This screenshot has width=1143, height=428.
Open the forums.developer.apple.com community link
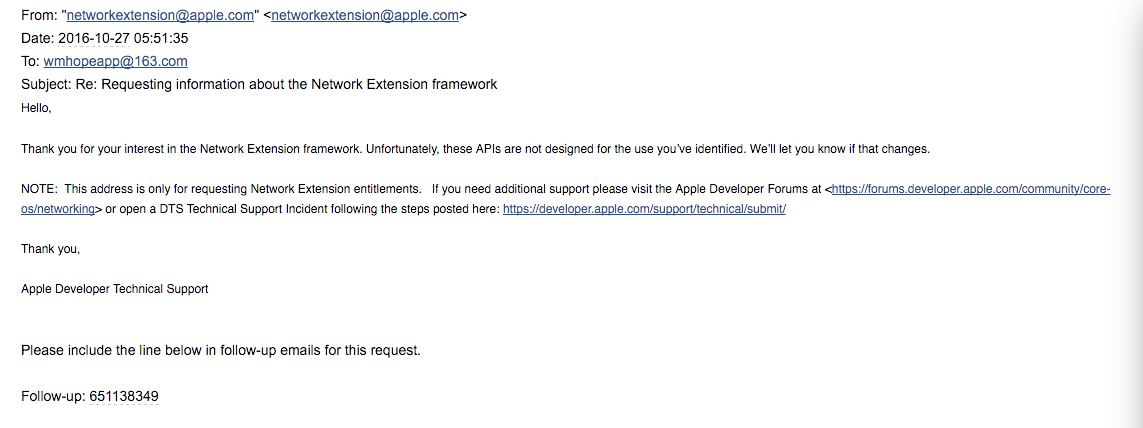click(x=971, y=189)
